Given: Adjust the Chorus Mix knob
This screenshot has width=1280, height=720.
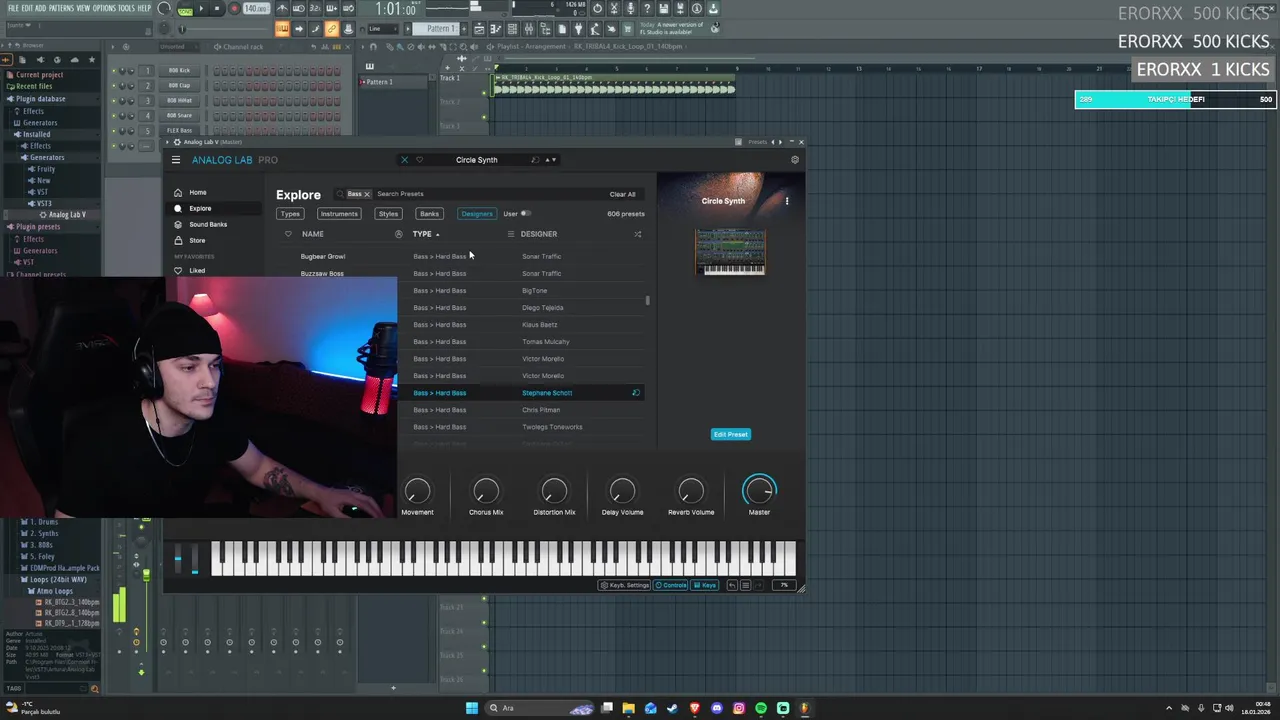Looking at the screenshot, I should pos(486,490).
